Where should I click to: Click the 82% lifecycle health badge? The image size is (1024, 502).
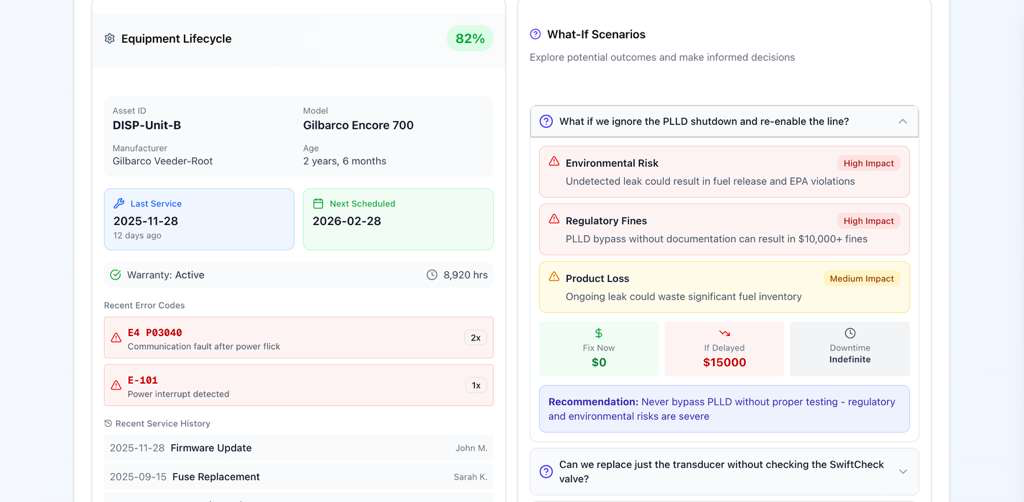[469, 39]
